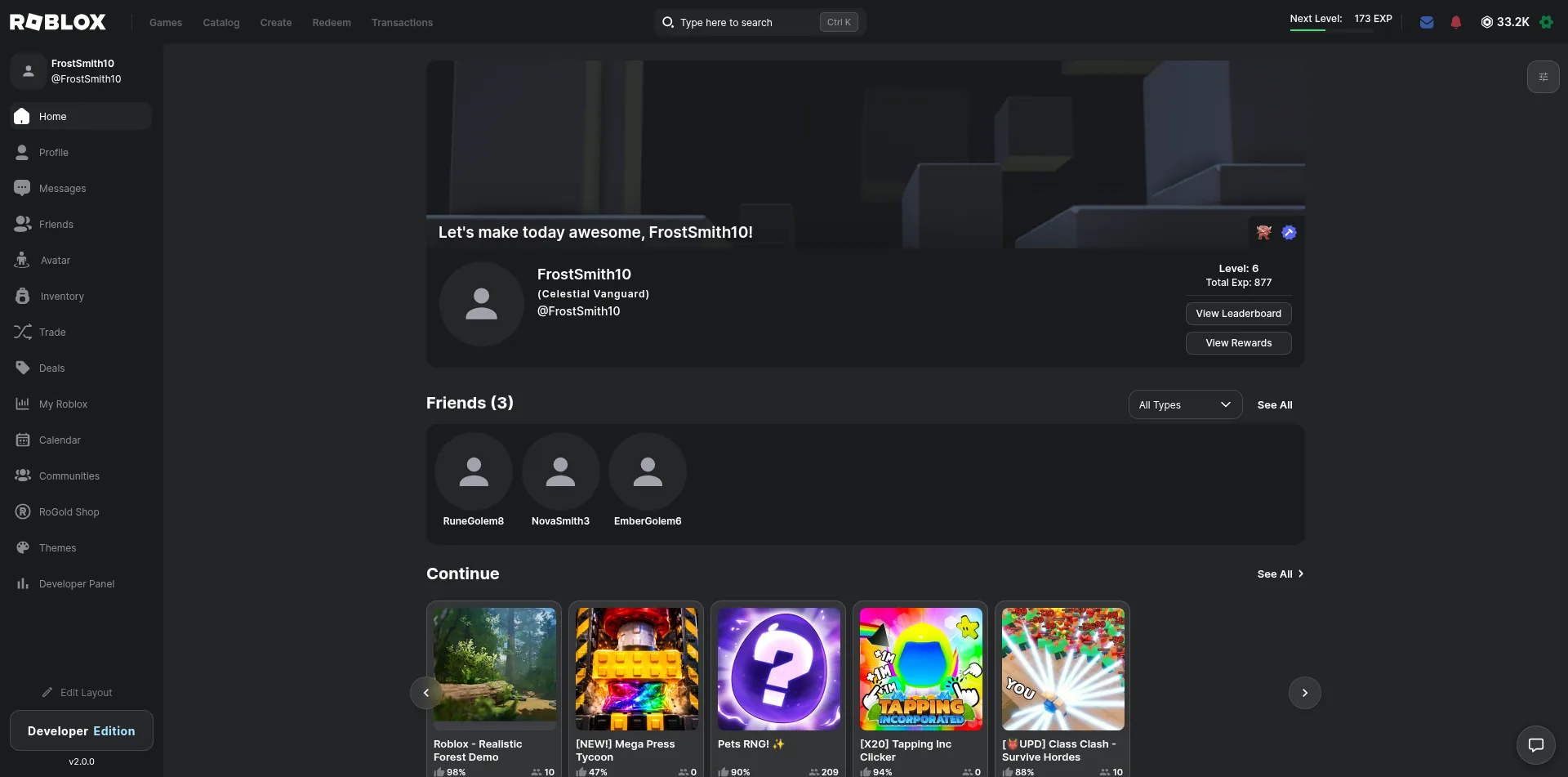
Task: Open Calendar in the sidebar
Action: tap(81, 440)
